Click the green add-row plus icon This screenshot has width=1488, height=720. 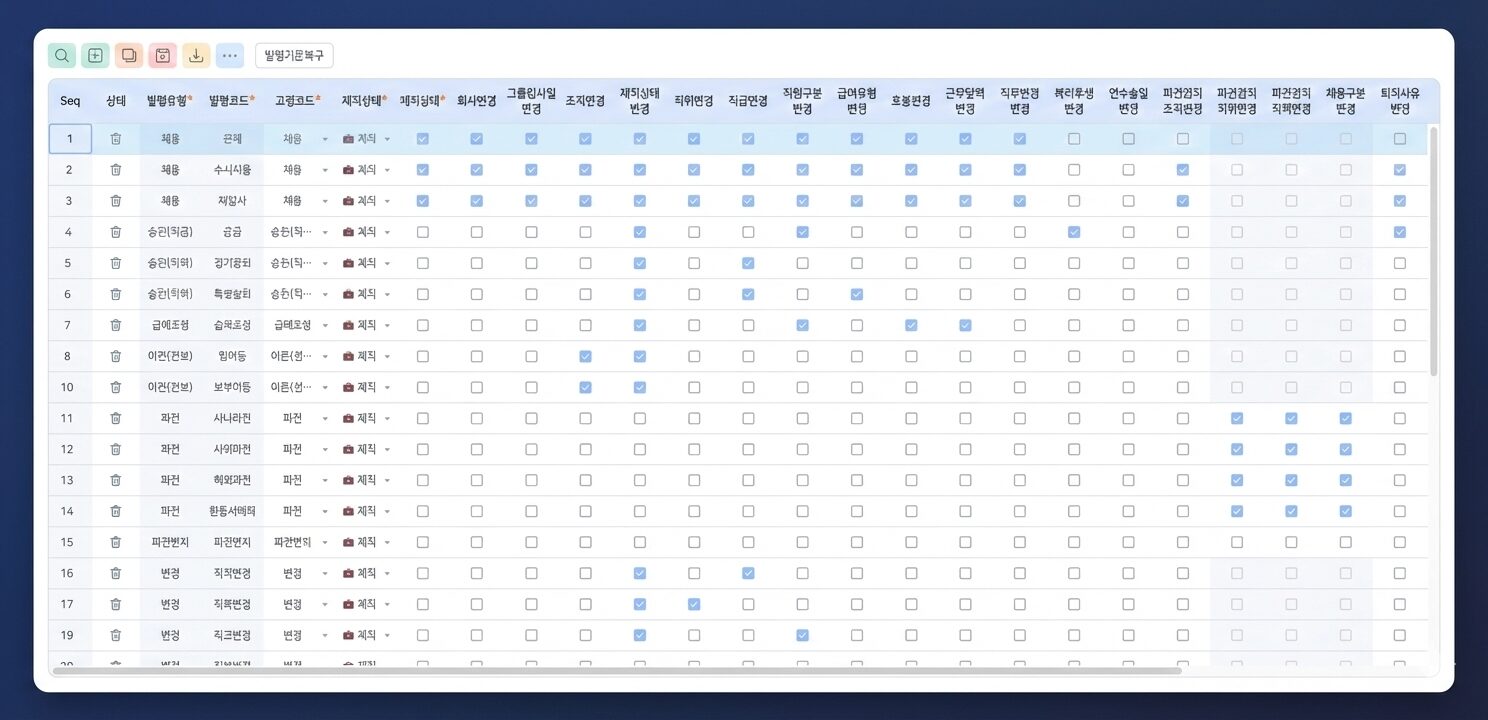click(x=95, y=56)
